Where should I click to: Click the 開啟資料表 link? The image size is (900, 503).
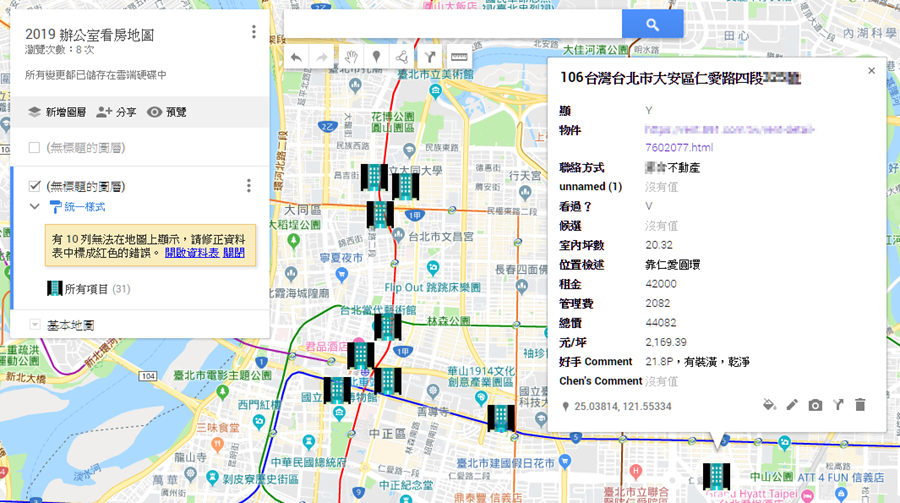tap(192, 253)
